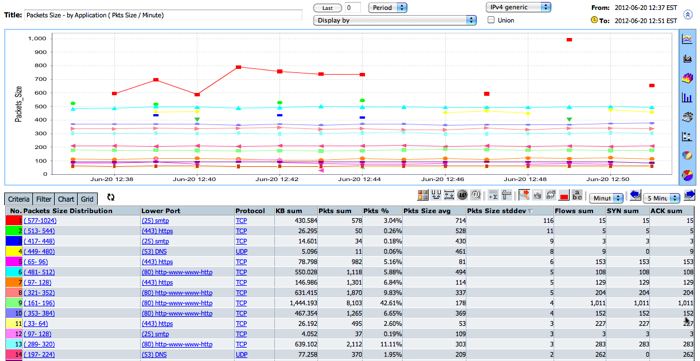
Task: Click the T-shaped ruler layout icon
Action: tap(506, 195)
